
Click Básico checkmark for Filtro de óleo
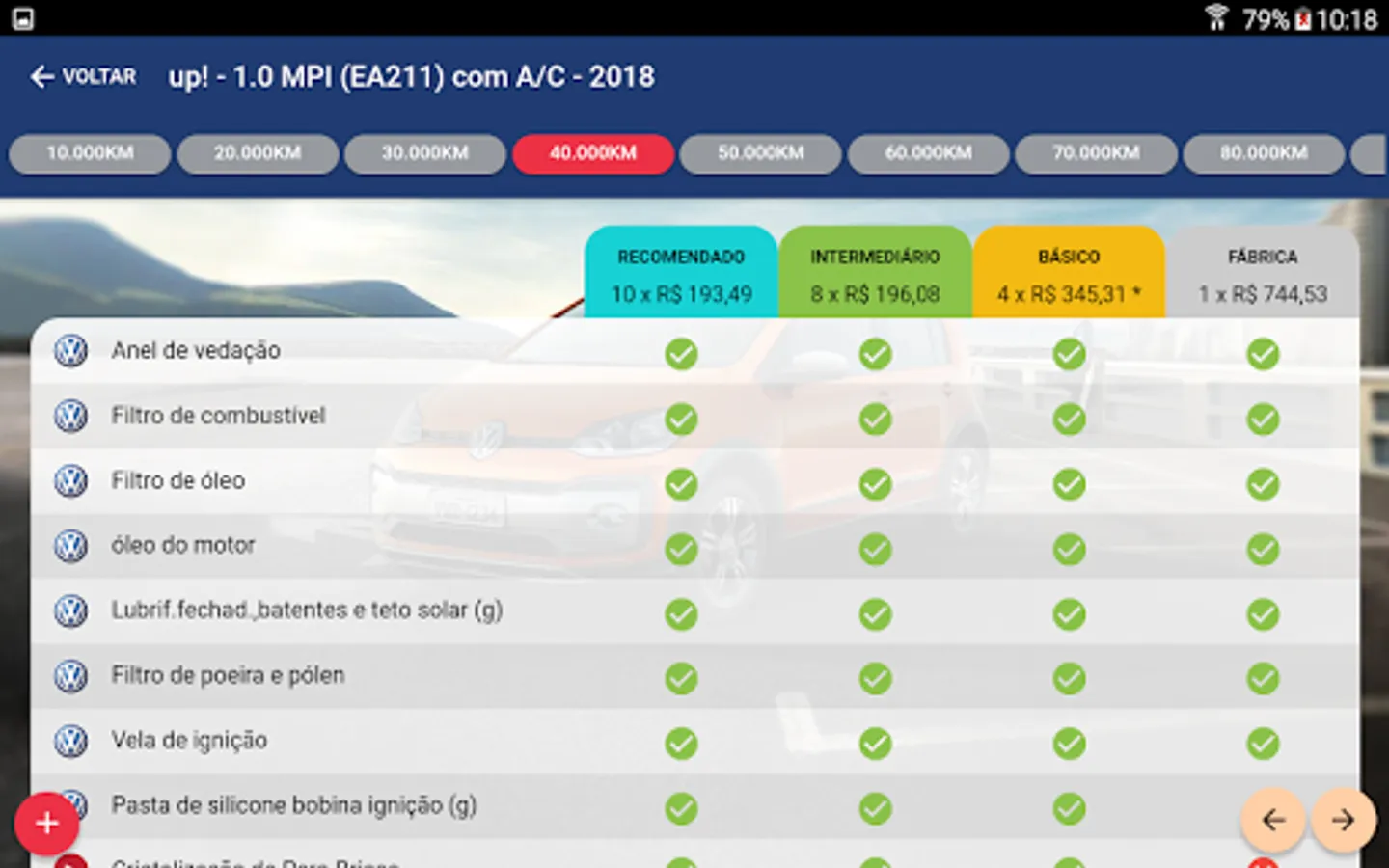pyautogui.click(x=1069, y=484)
